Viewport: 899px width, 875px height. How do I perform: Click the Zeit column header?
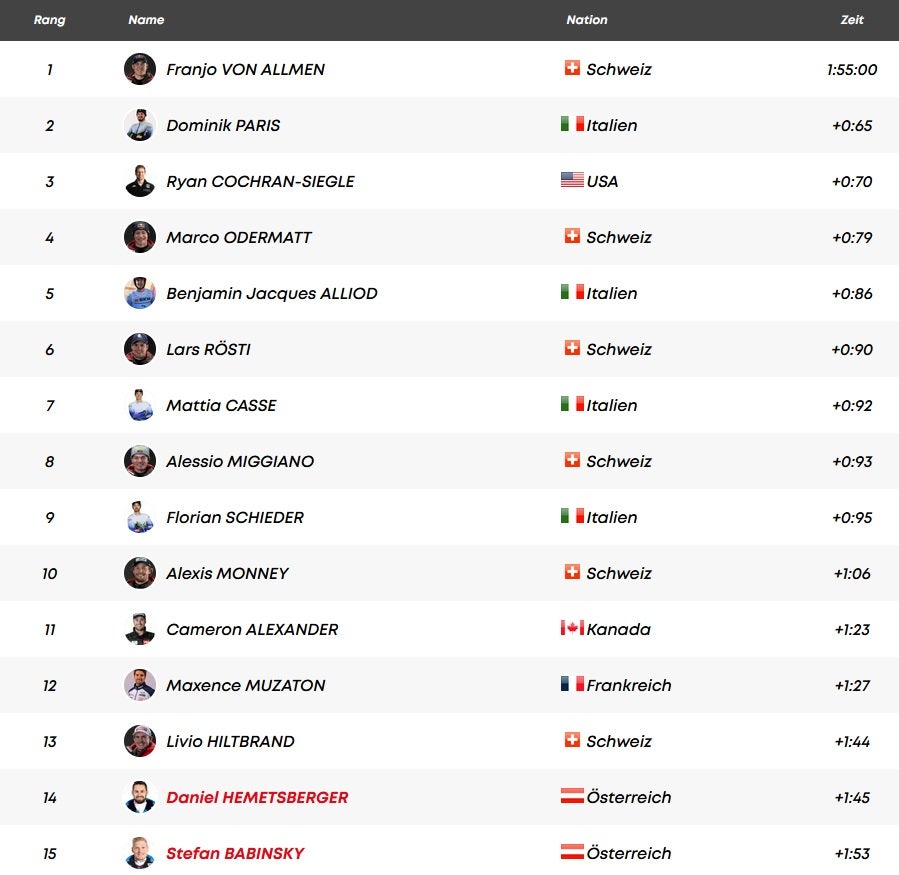tap(852, 20)
